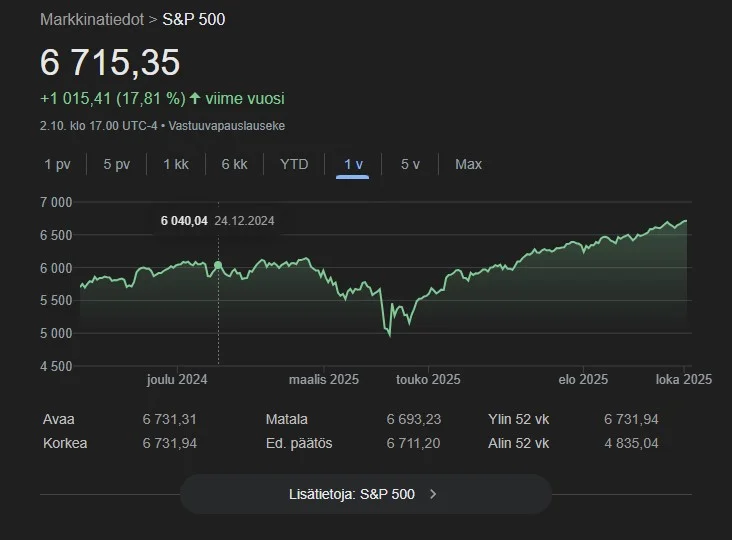The image size is (732, 540).
Task: Select the Max range tab
Action: click(468, 164)
